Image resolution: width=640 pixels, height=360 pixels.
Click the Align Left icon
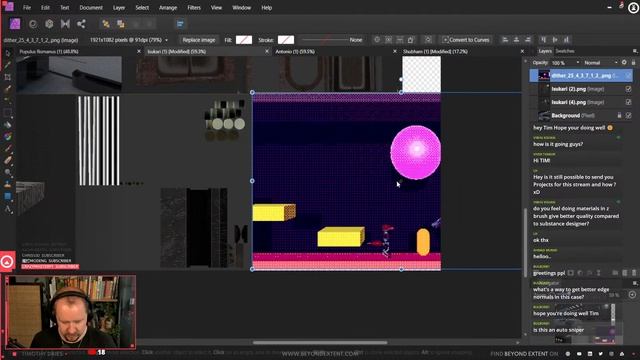[x=505, y=40]
